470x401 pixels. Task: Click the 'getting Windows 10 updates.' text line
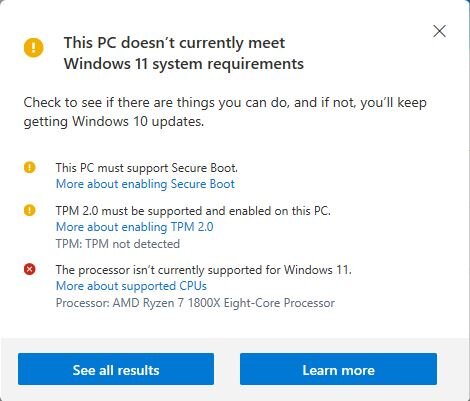point(114,122)
